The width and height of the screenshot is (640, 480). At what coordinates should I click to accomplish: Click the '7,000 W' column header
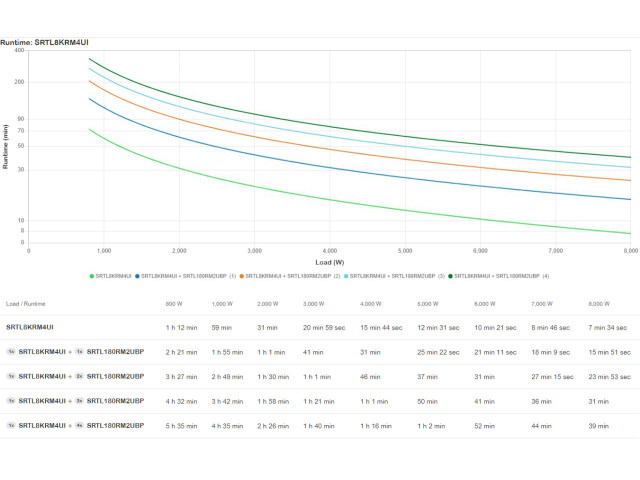tap(542, 304)
